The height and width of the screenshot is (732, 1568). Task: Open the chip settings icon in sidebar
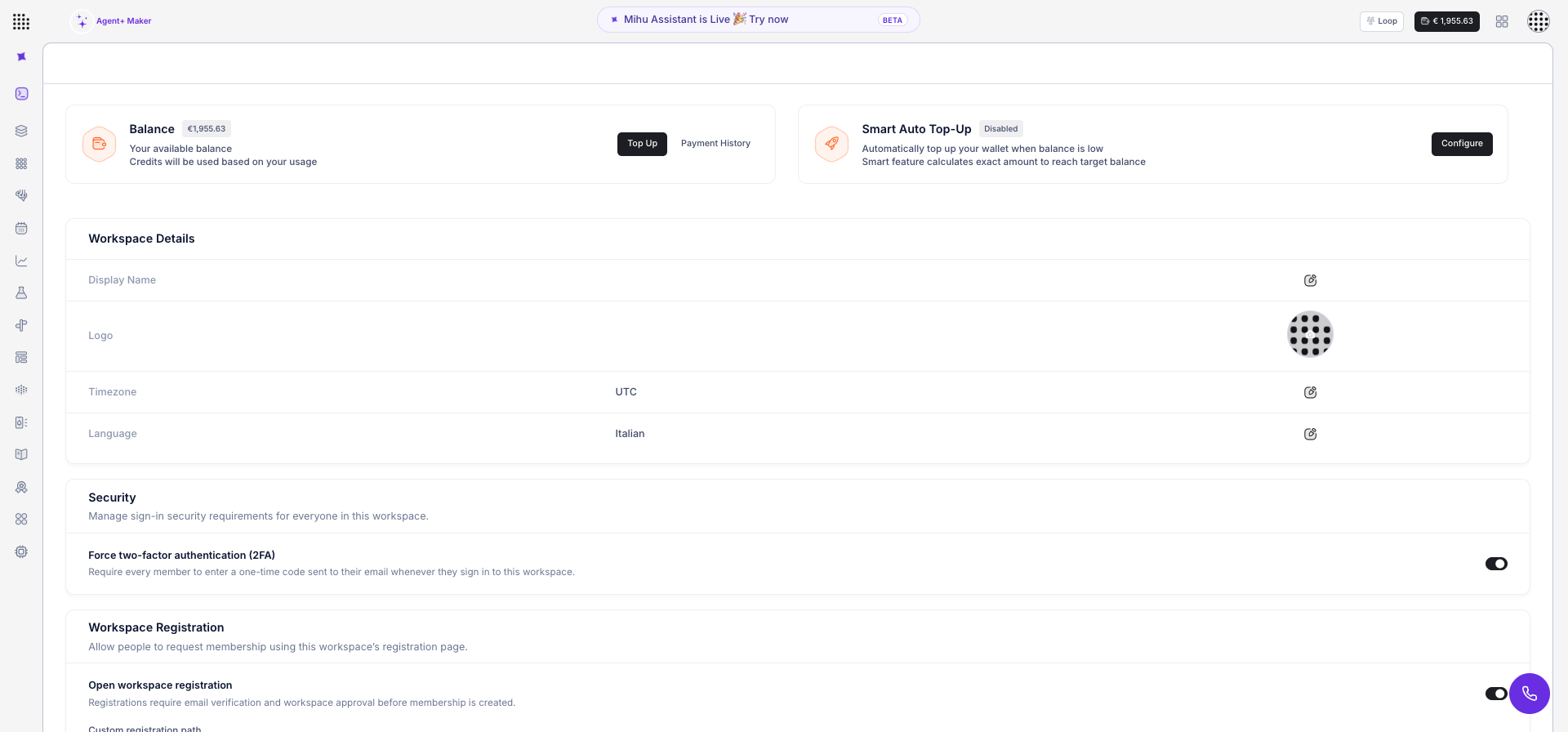click(x=21, y=551)
